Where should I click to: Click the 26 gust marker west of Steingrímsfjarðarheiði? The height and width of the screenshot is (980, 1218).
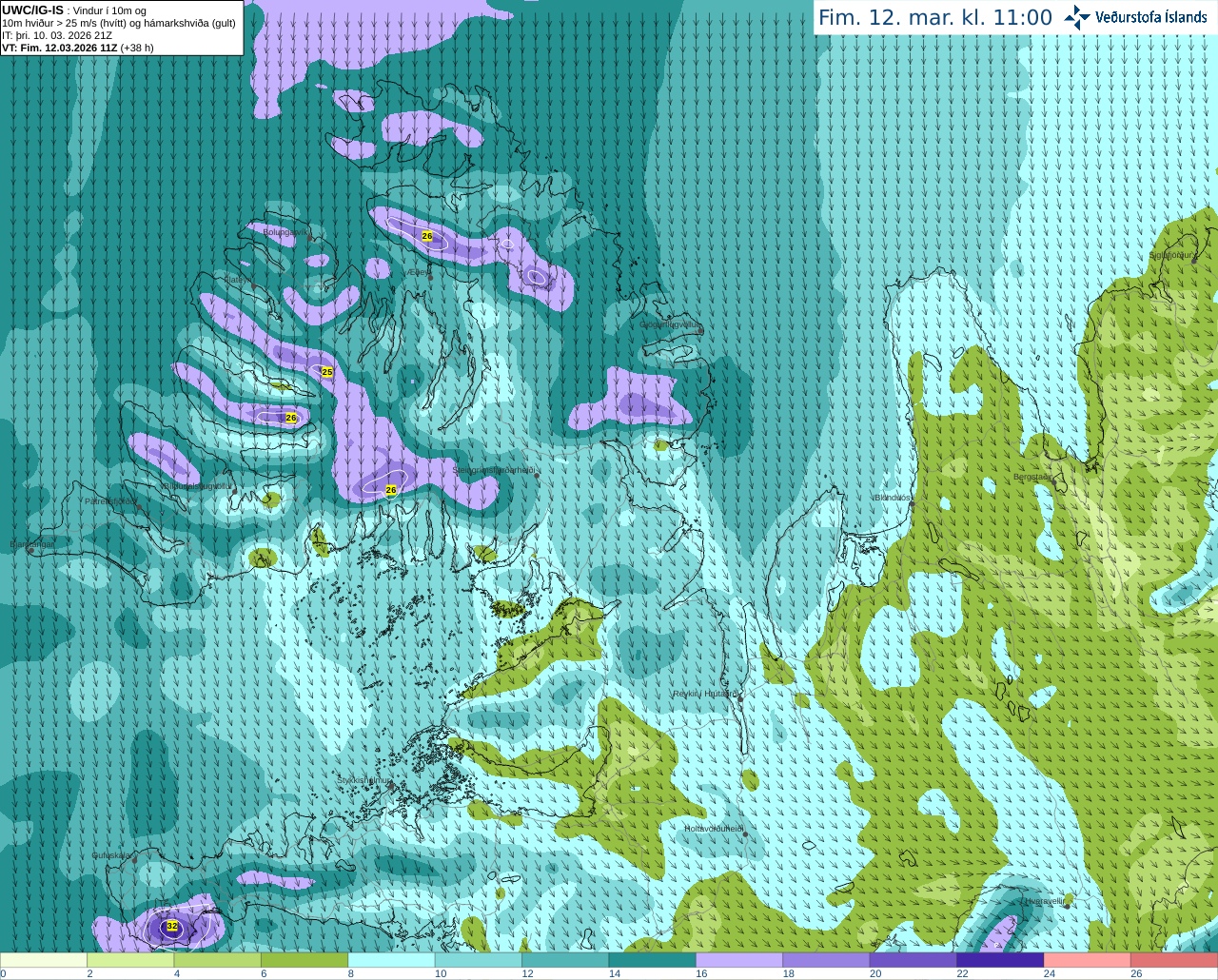coord(390,490)
